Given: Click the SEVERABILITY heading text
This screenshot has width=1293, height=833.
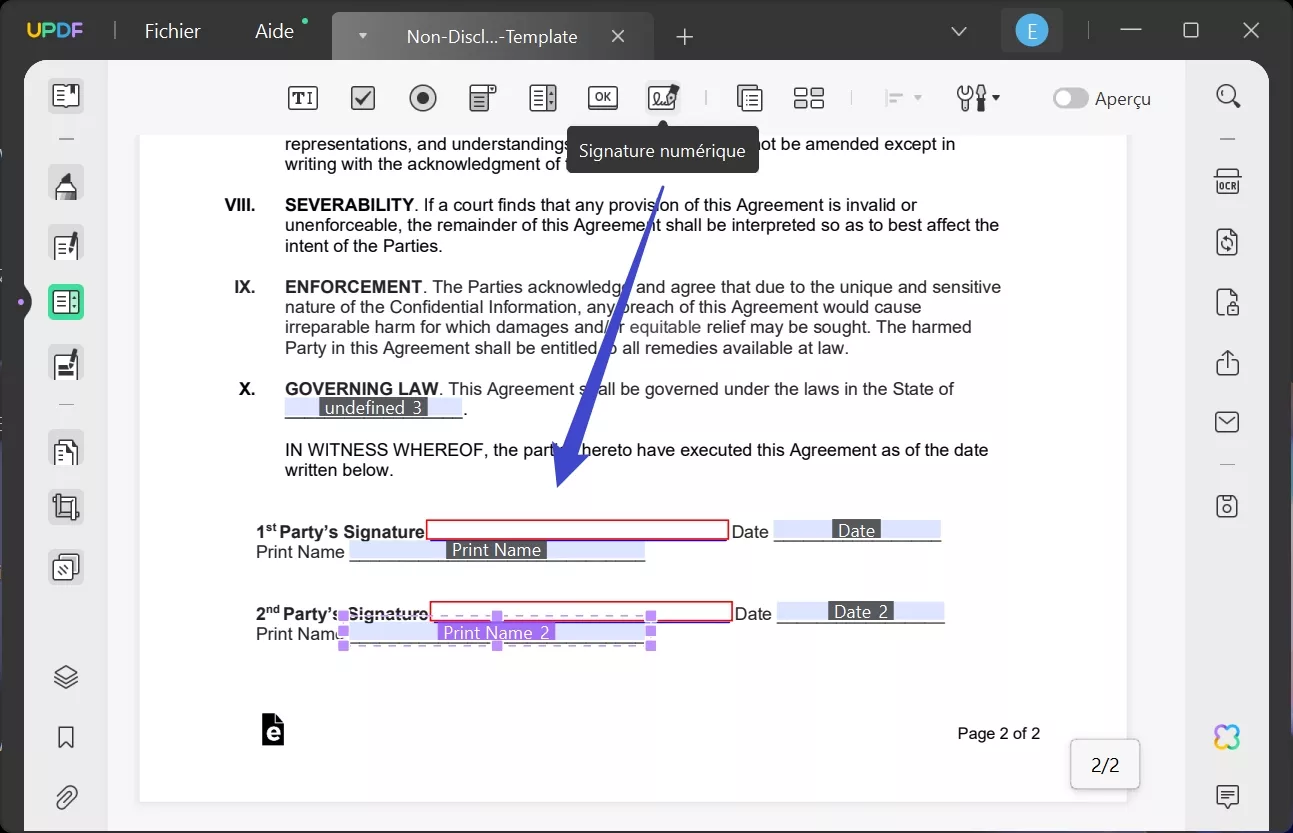Looking at the screenshot, I should pyautogui.click(x=349, y=205).
